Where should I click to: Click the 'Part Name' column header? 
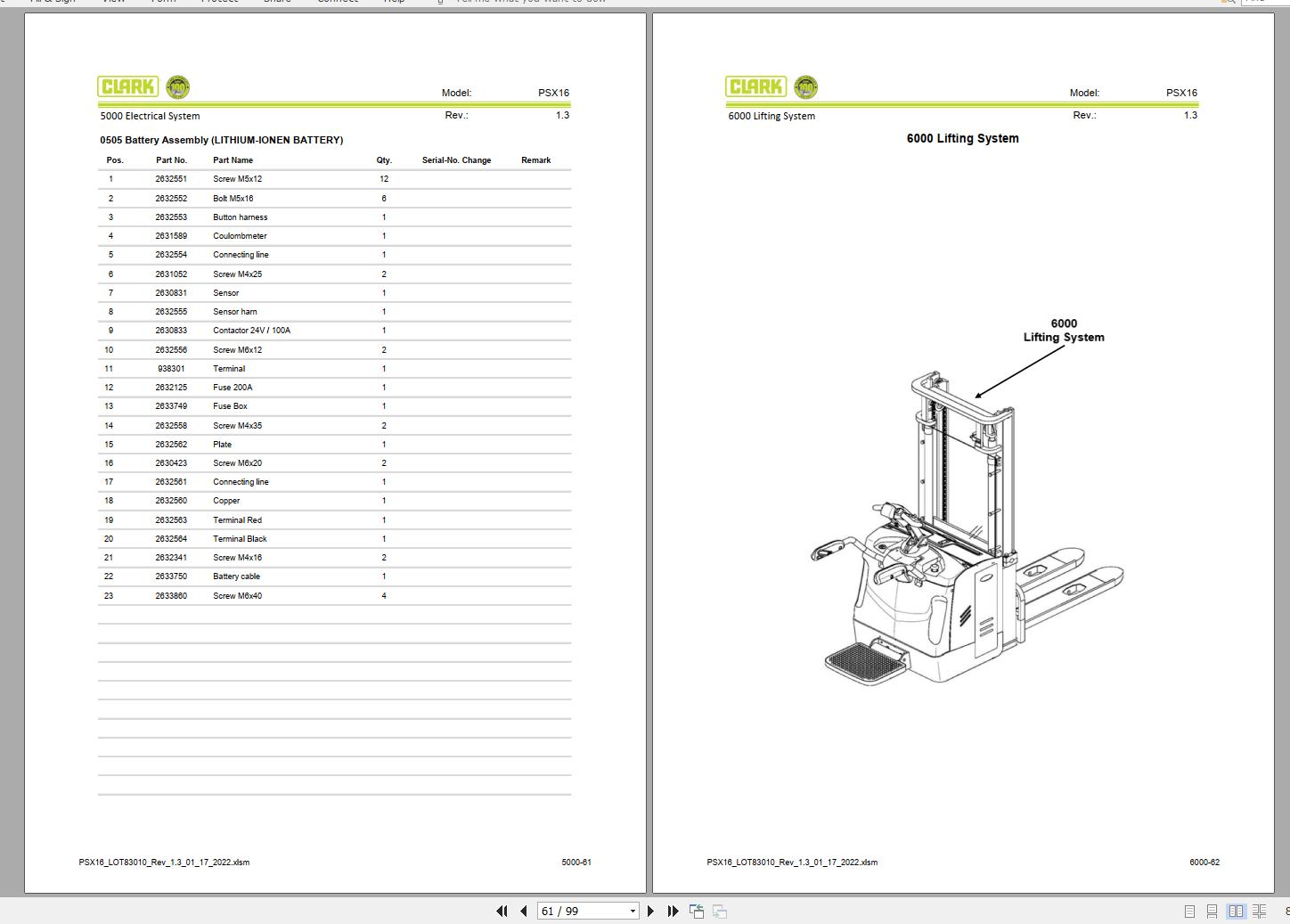point(233,160)
